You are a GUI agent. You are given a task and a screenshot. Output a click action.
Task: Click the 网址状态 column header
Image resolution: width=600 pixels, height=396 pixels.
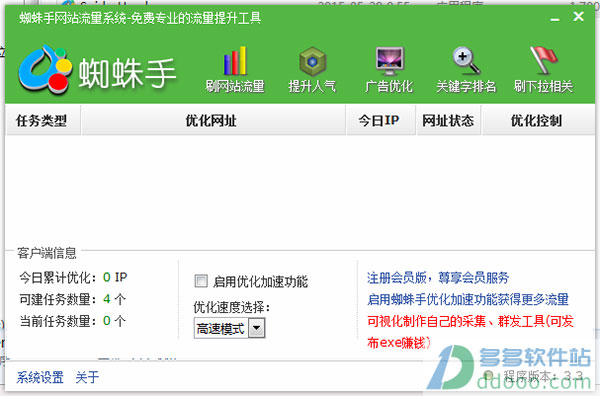coord(448,121)
